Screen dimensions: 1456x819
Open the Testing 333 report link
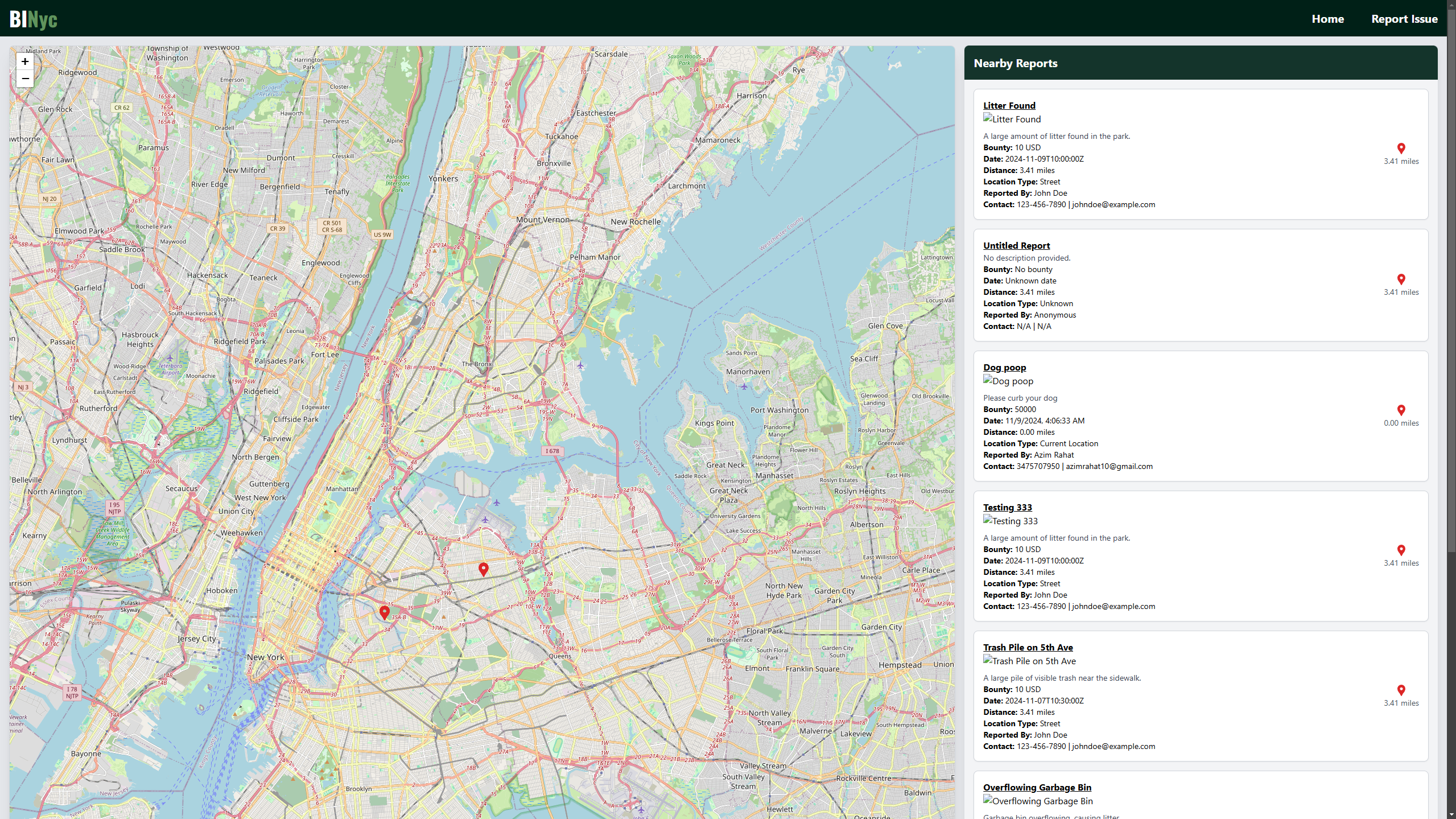tap(1007, 507)
